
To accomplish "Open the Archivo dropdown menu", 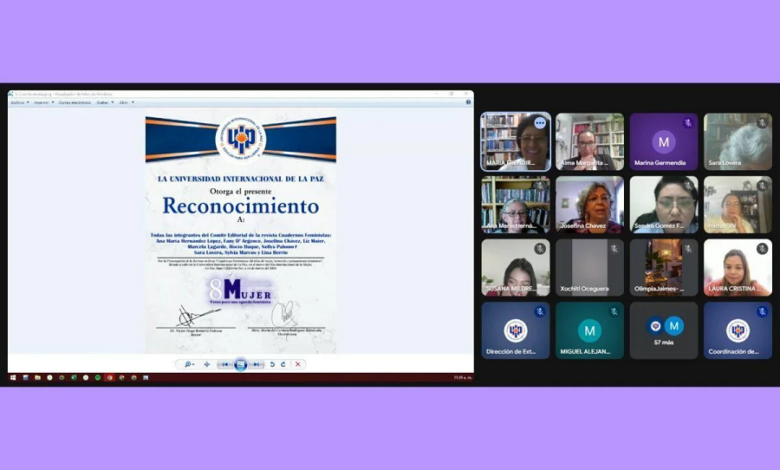I will 19,102.
